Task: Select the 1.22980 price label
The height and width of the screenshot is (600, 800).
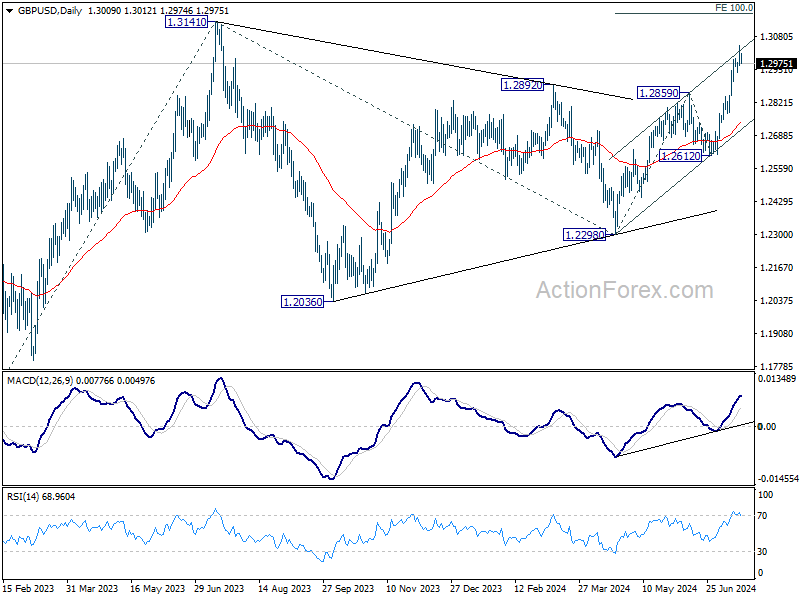Action: (x=584, y=235)
